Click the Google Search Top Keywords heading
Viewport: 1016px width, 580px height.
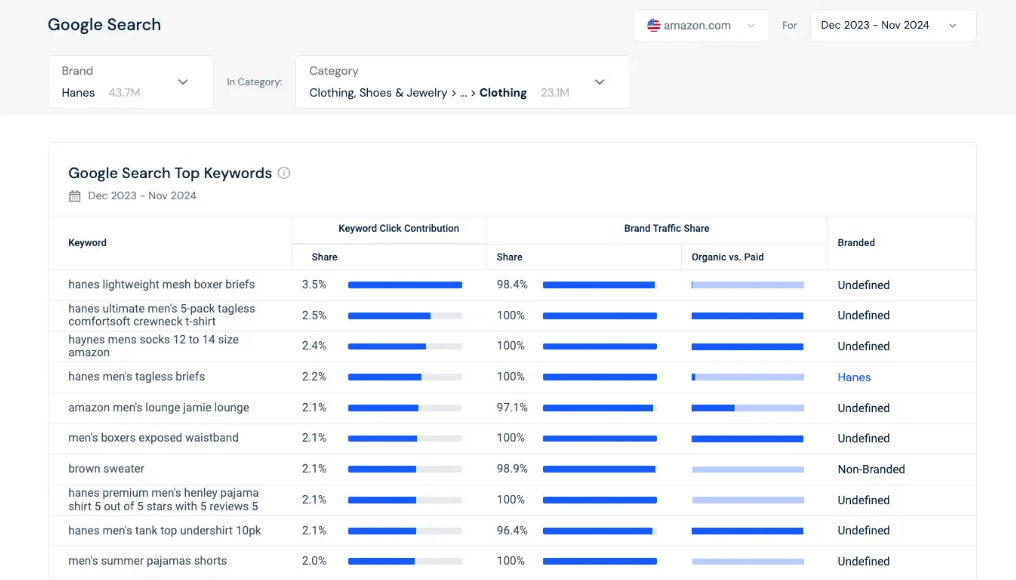(x=170, y=173)
